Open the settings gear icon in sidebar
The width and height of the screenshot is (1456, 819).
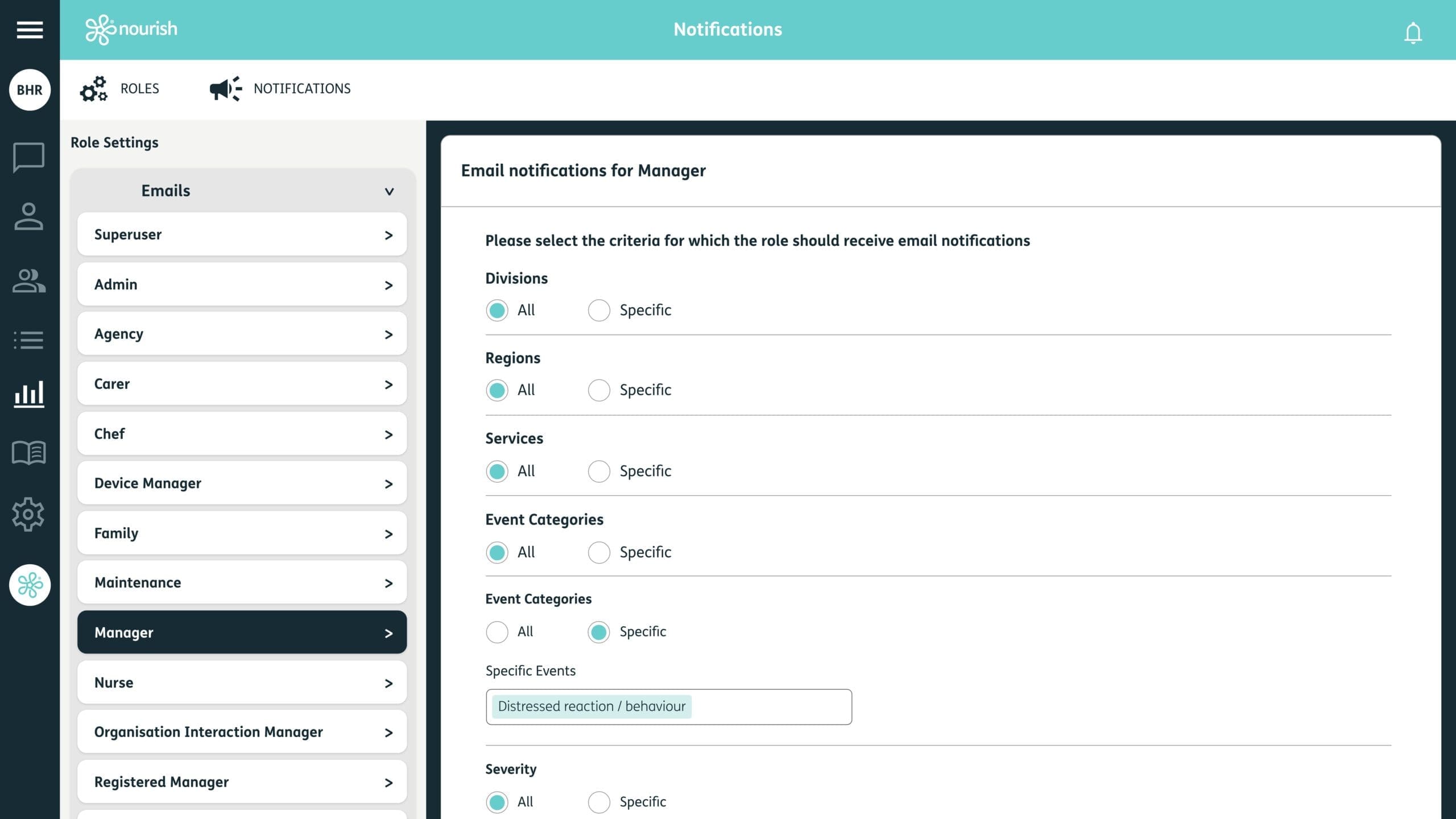(28, 514)
